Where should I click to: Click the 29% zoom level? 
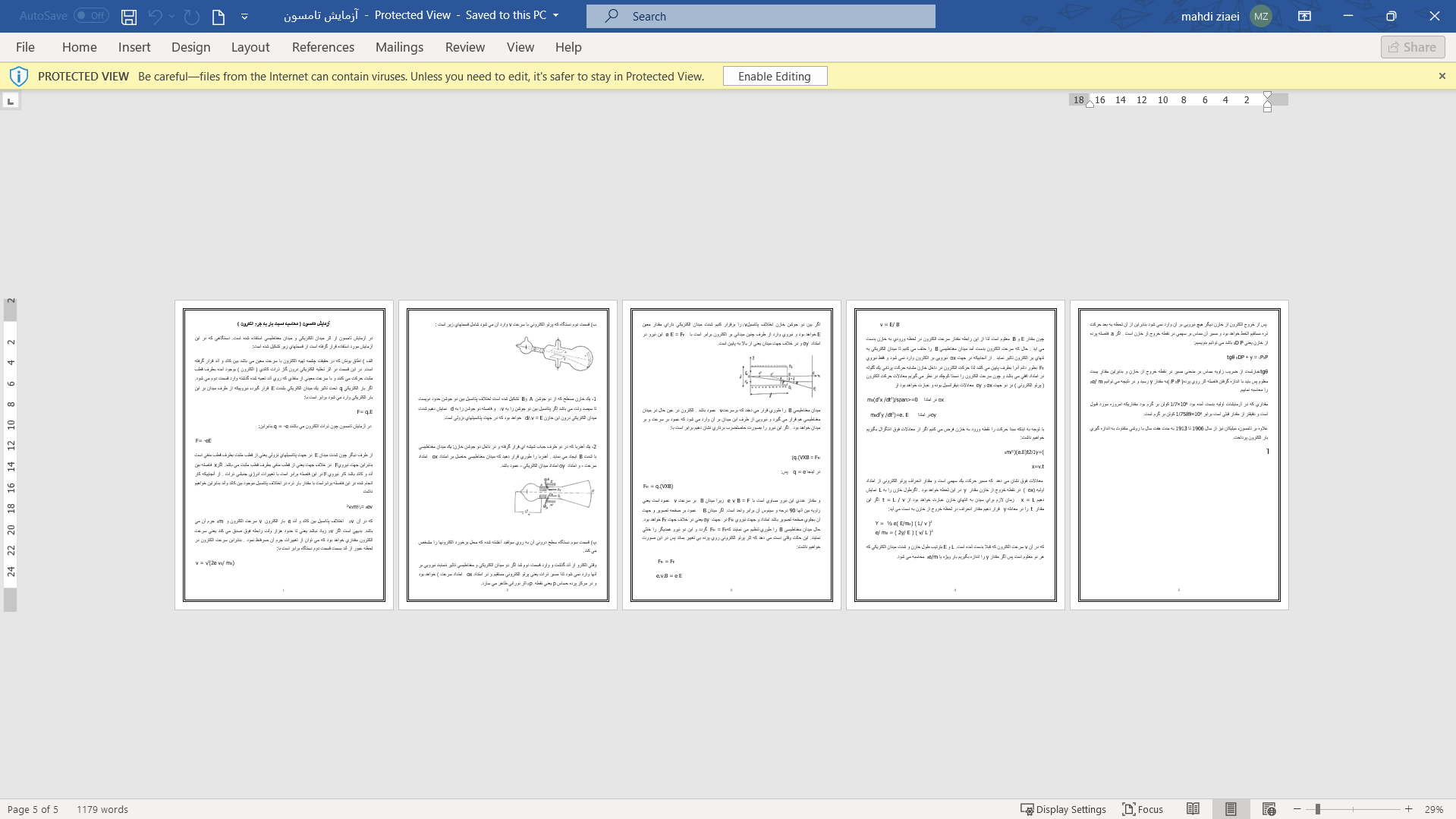coord(1434,809)
